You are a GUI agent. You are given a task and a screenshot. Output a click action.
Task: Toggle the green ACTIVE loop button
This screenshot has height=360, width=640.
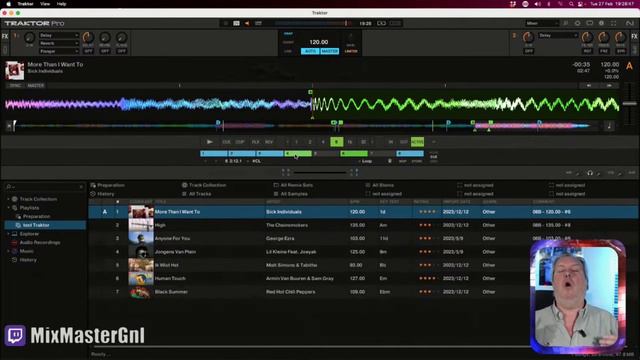point(417,142)
